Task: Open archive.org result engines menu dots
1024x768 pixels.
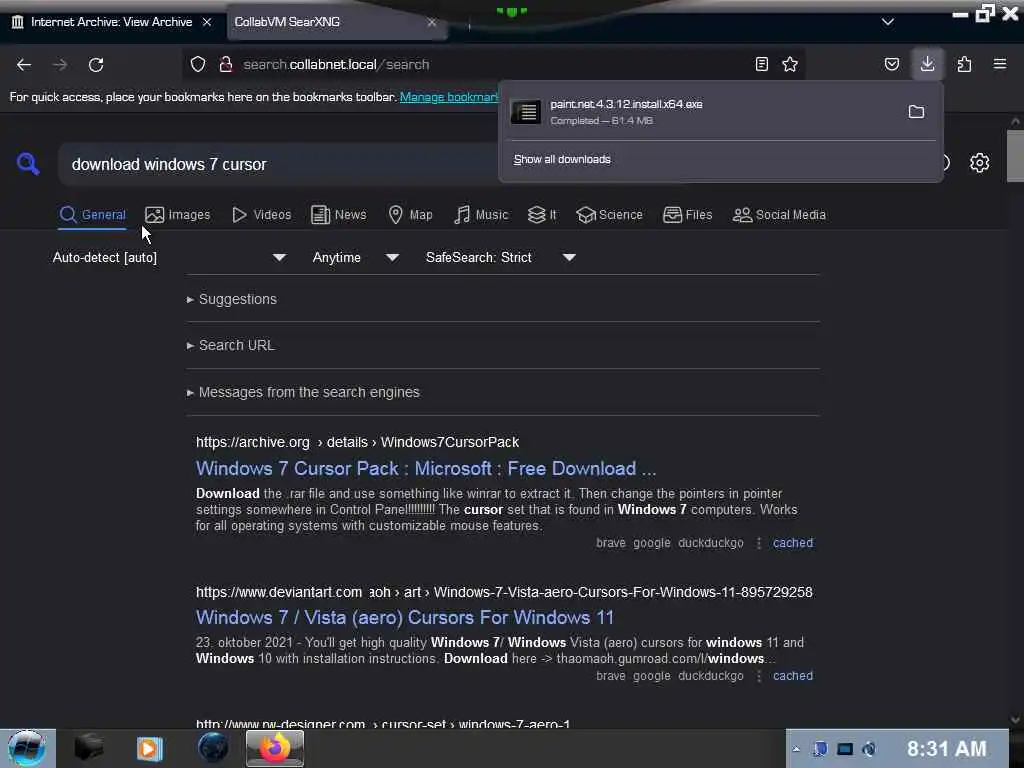Action: (x=759, y=543)
